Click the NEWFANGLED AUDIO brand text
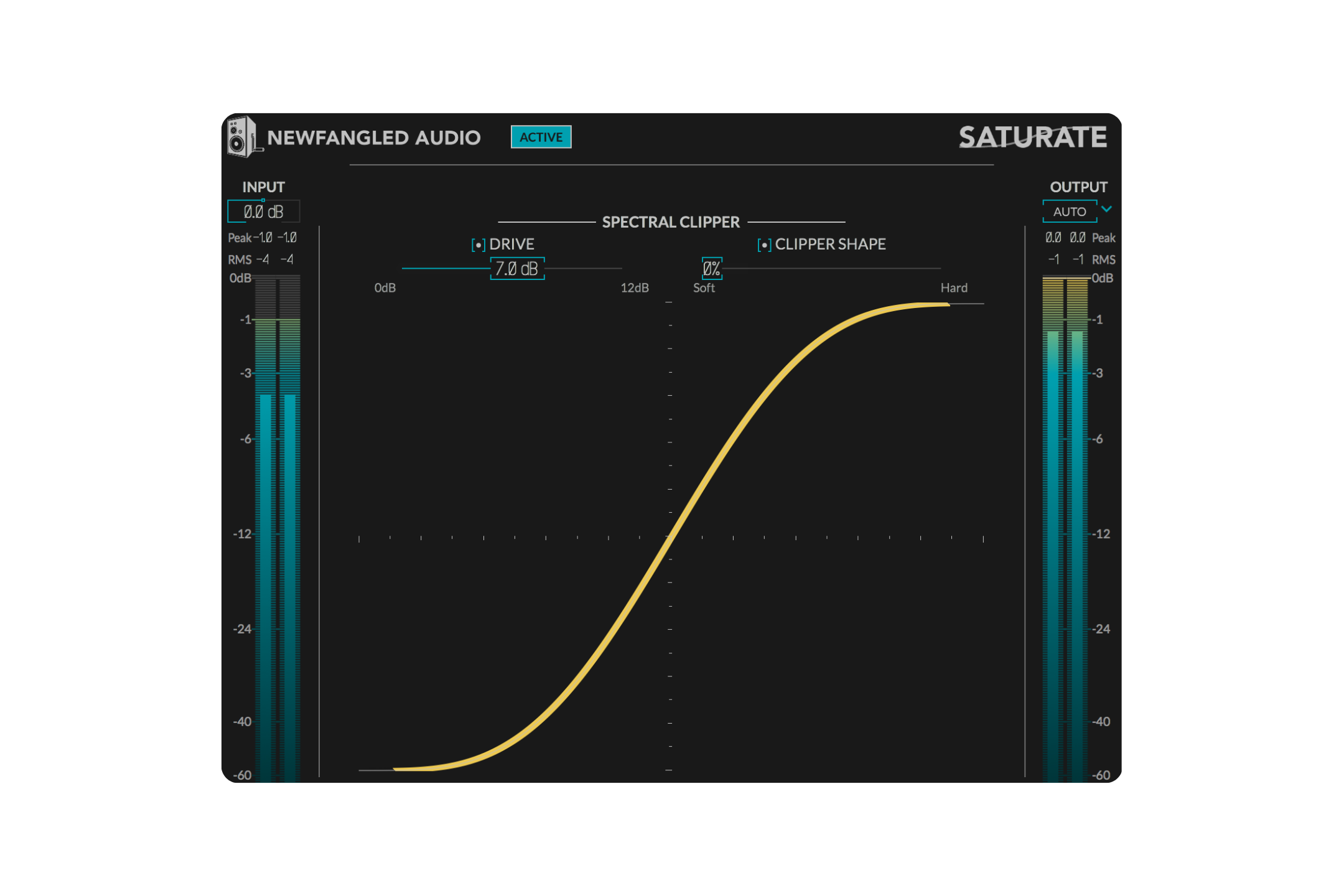Viewport: 1344px width, 896px height. pyautogui.click(x=373, y=138)
